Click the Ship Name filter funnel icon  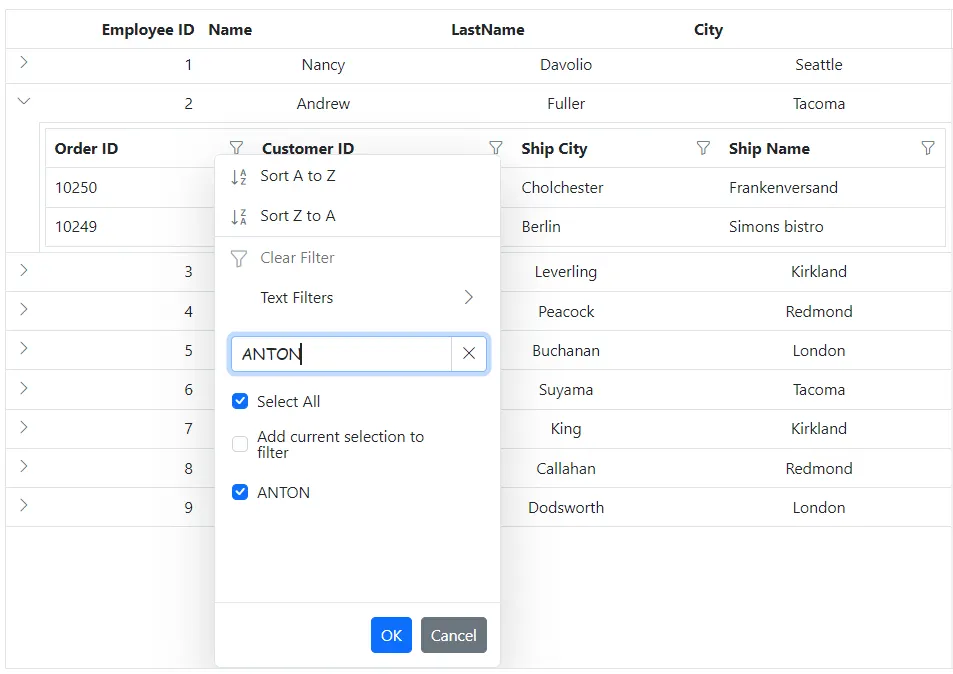pos(929,147)
